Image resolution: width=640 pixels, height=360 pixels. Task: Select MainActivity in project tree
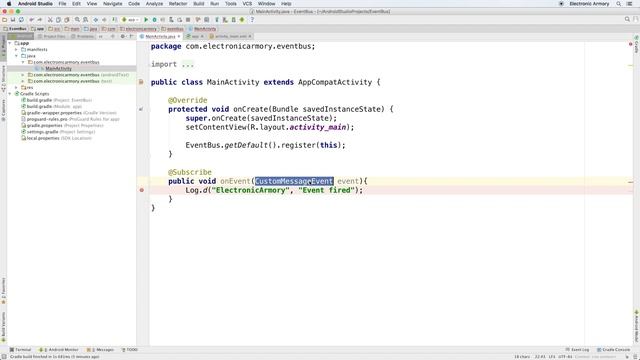[x=58, y=69]
